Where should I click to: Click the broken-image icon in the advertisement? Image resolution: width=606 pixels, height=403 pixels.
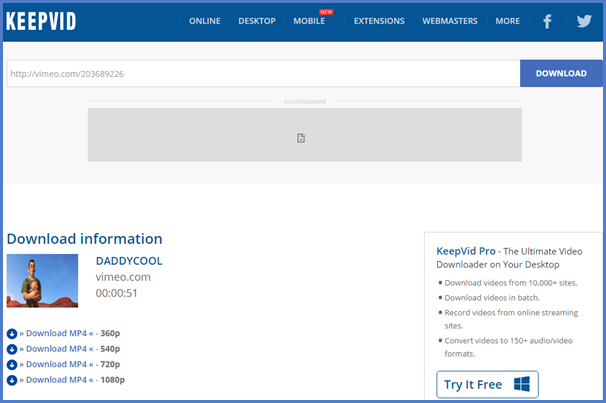(x=301, y=138)
